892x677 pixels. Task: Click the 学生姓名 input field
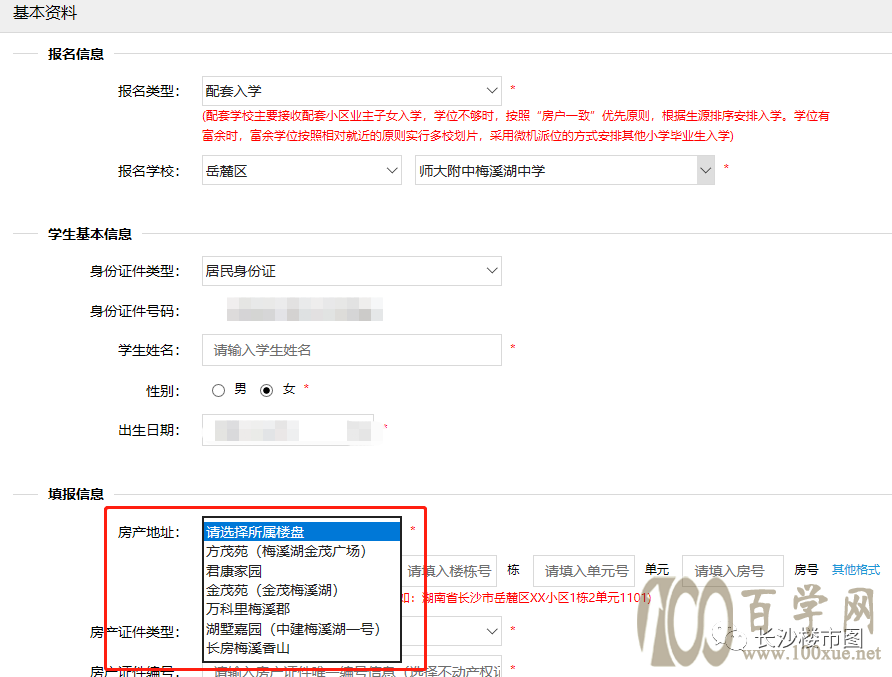coord(352,350)
